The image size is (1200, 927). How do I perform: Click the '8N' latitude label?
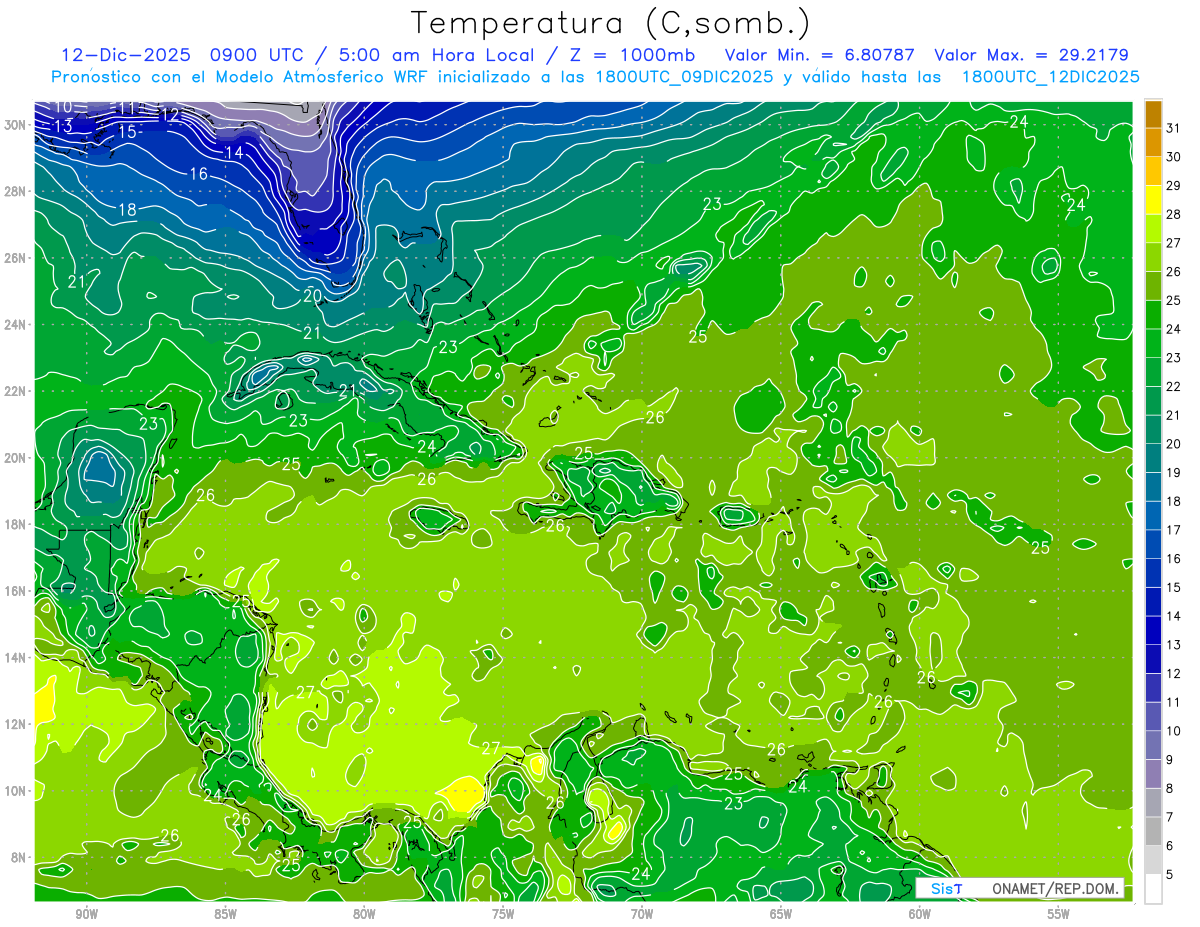coord(19,857)
